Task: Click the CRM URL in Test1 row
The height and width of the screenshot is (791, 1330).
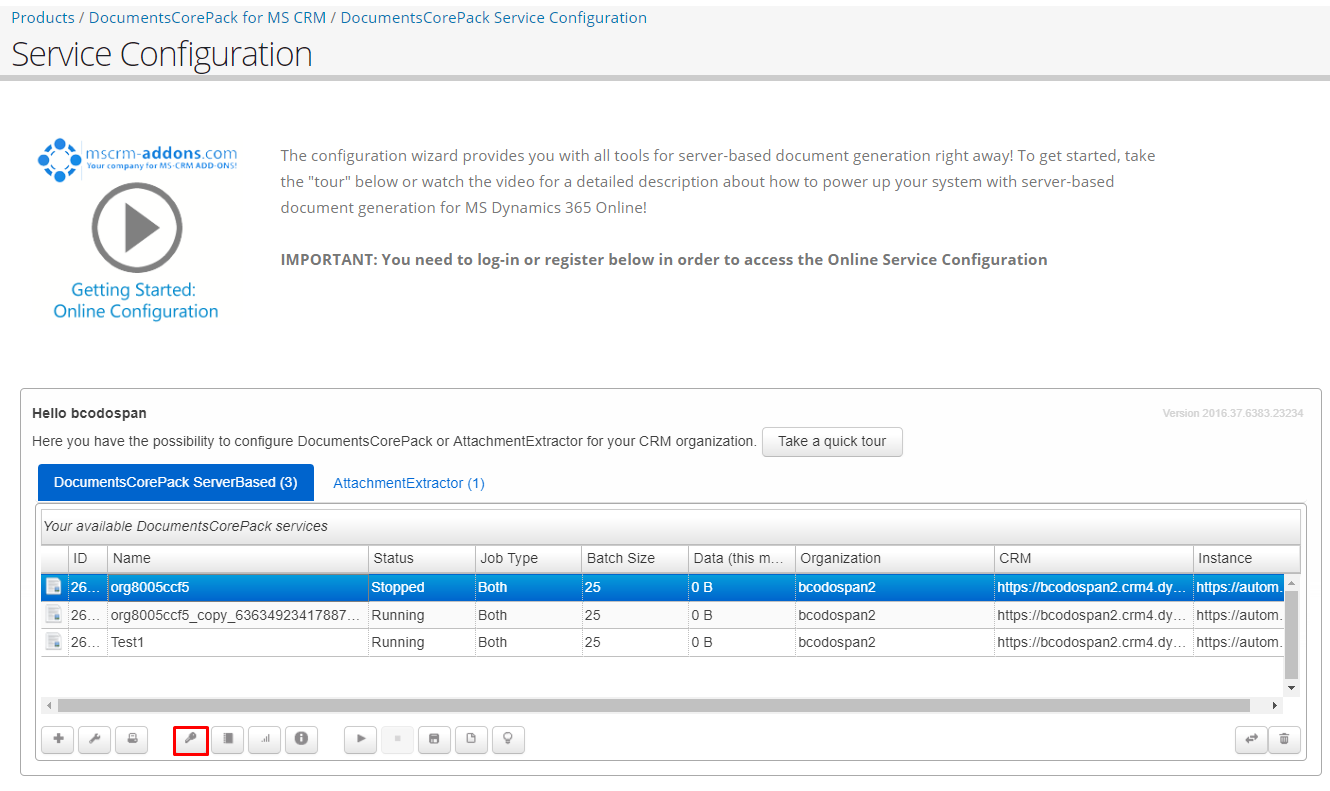Action: 1092,642
